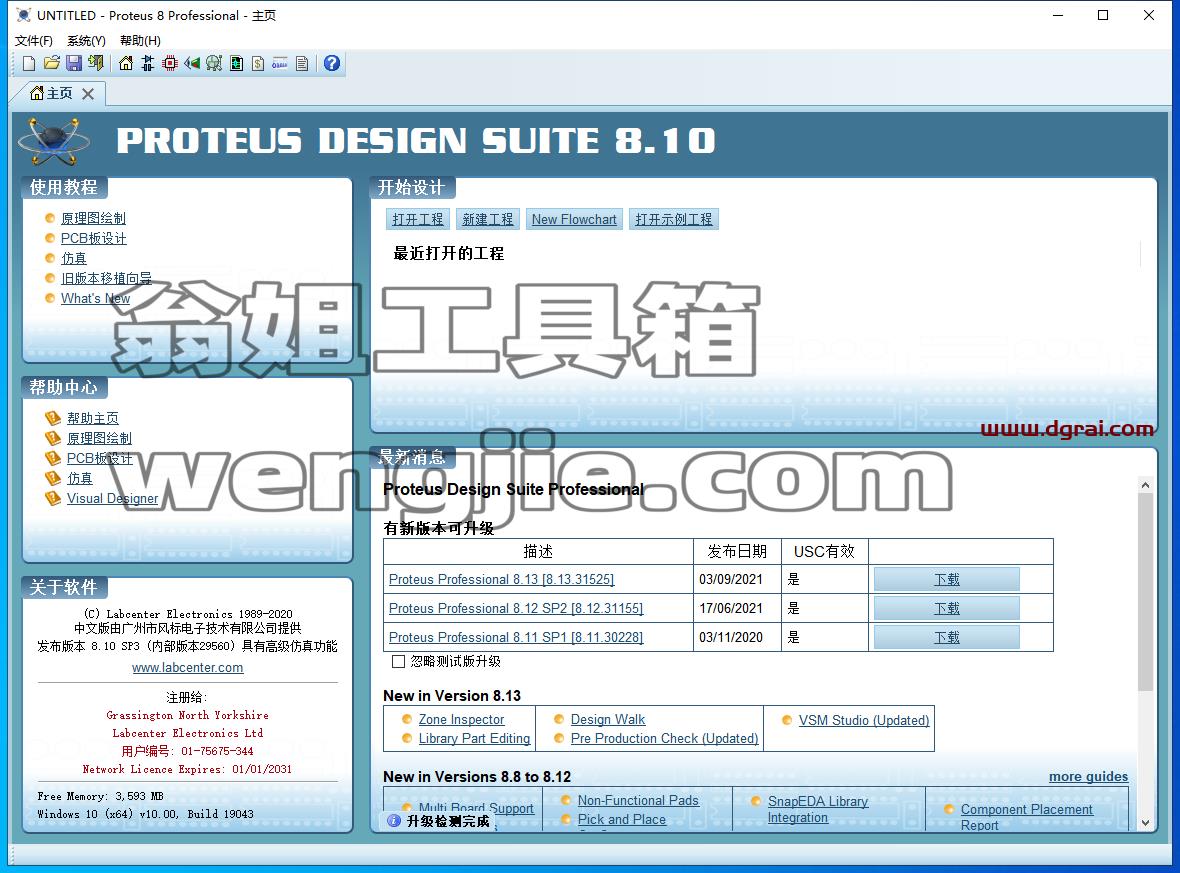The height and width of the screenshot is (873, 1180).
Task: Click the New Flowchart button
Action: 574,219
